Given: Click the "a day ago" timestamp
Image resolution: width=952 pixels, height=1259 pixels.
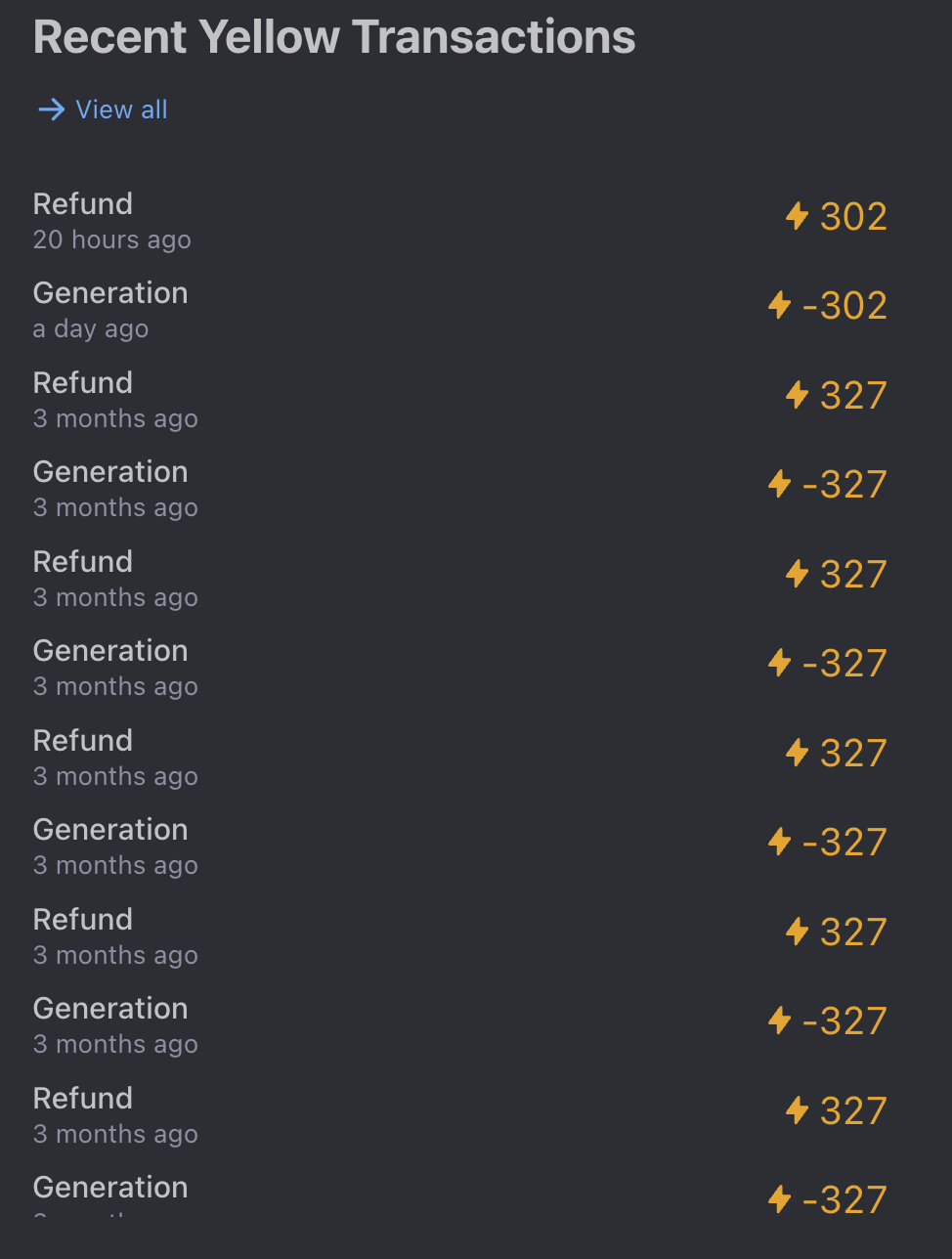Looking at the screenshot, I should [x=91, y=329].
